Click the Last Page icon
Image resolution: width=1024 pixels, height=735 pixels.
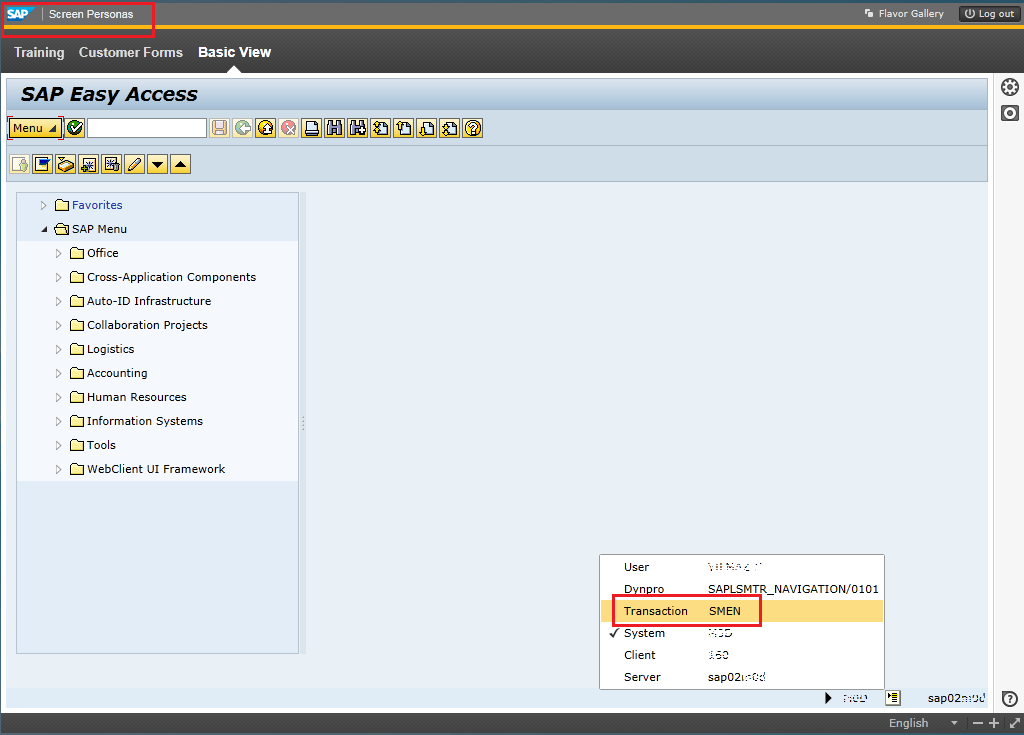(x=450, y=128)
